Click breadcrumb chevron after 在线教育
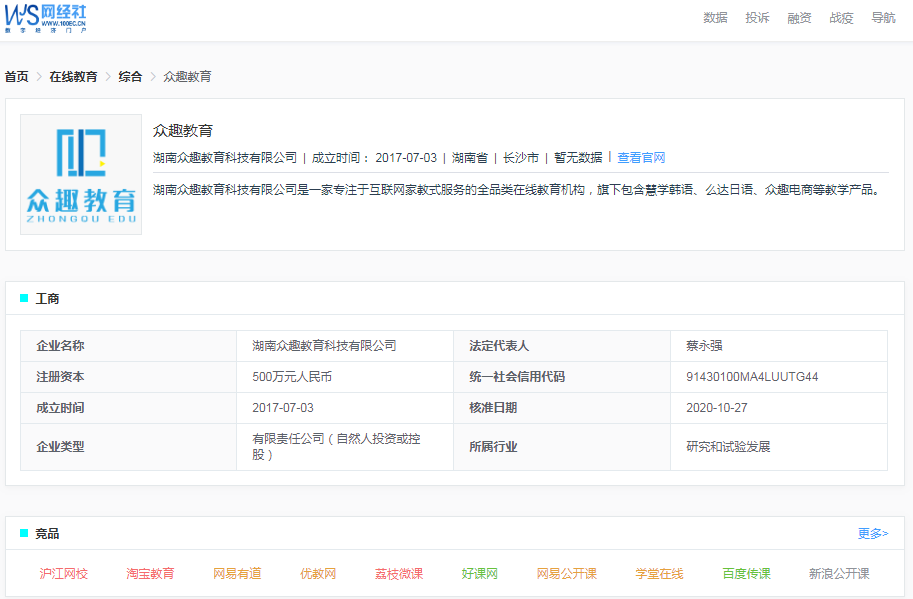Screen dimensions: 913x599 [x=108, y=76]
